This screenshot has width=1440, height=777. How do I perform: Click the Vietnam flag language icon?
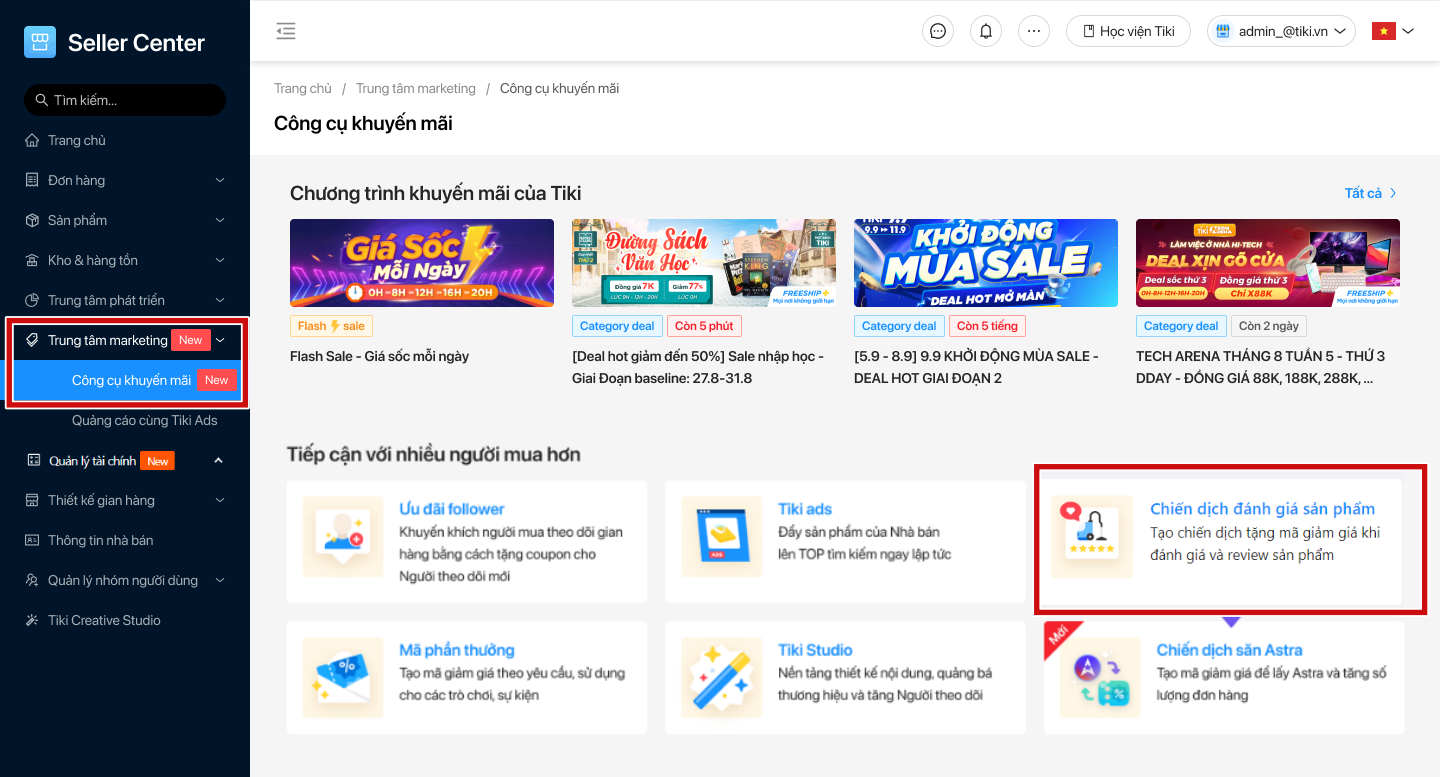[1383, 31]
